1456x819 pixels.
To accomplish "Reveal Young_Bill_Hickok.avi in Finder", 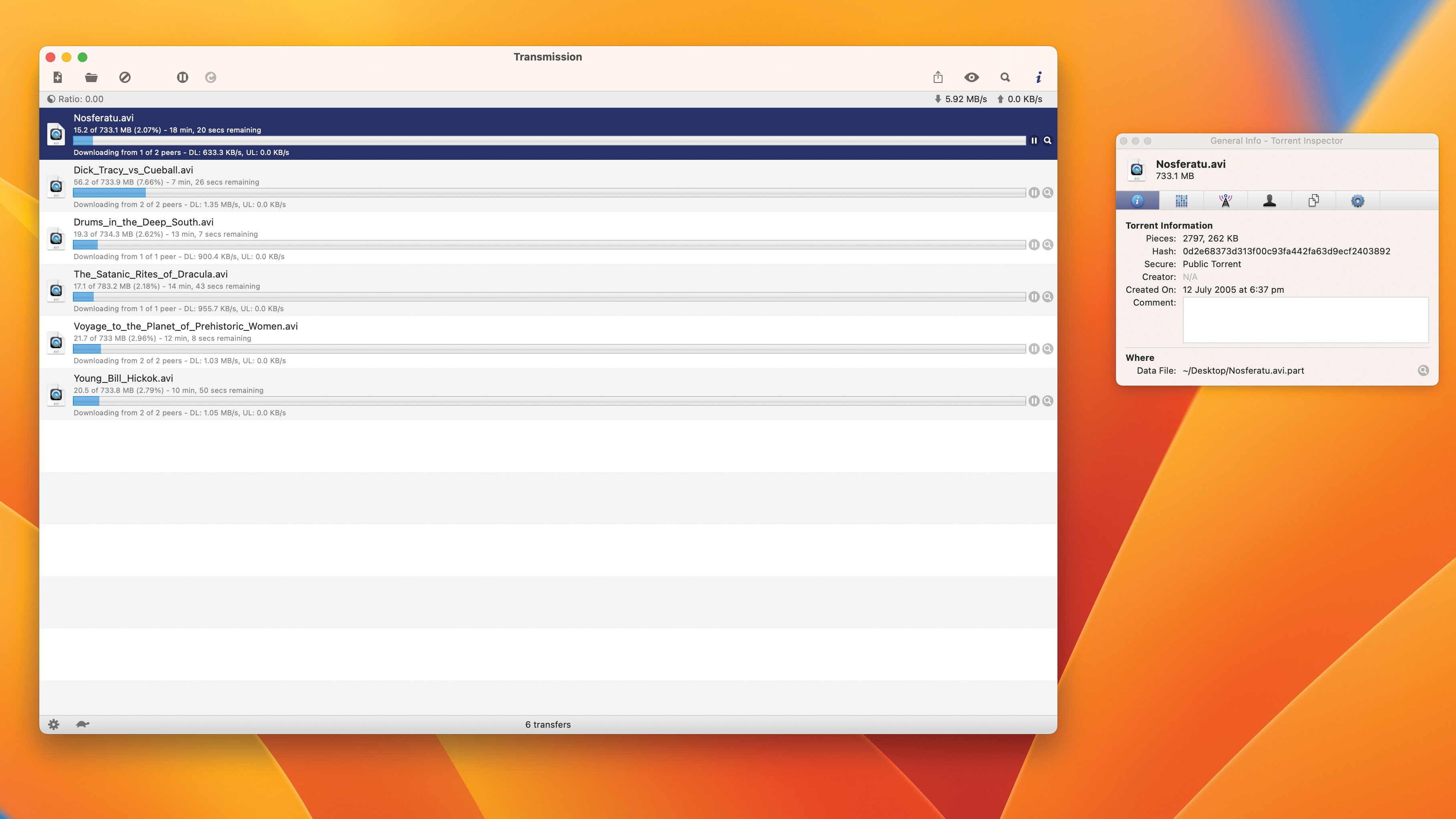I will 1047,401.
